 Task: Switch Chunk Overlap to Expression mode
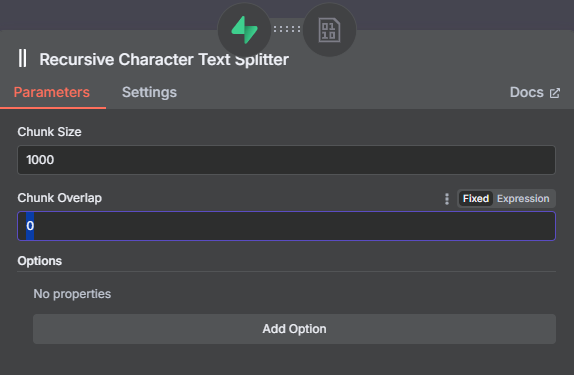click(523, 198)
